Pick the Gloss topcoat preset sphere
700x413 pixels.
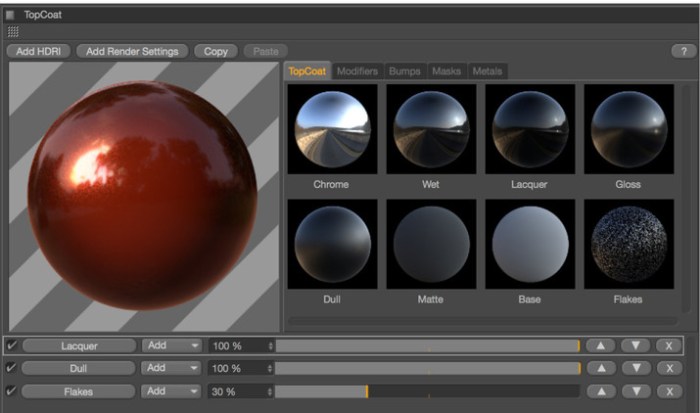click(628, 129)
